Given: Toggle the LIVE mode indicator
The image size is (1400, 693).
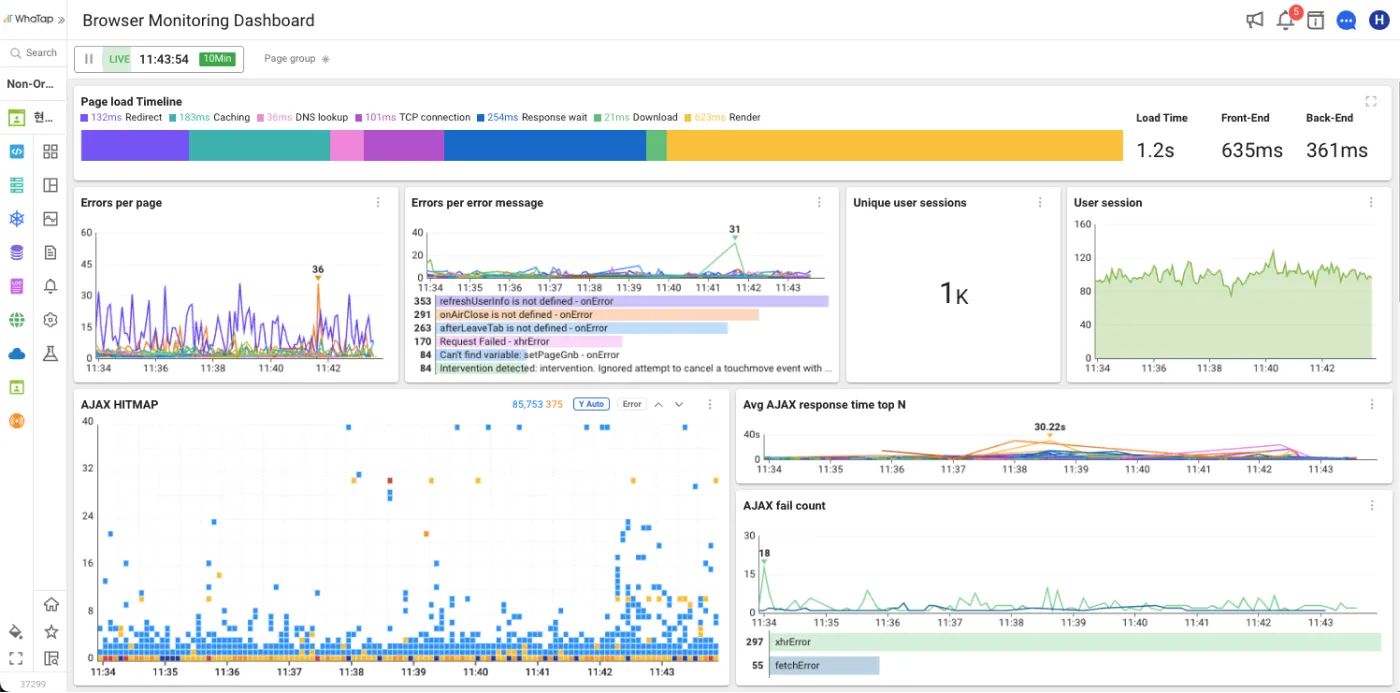Looking at the screenshot, I should click(119, 59).
